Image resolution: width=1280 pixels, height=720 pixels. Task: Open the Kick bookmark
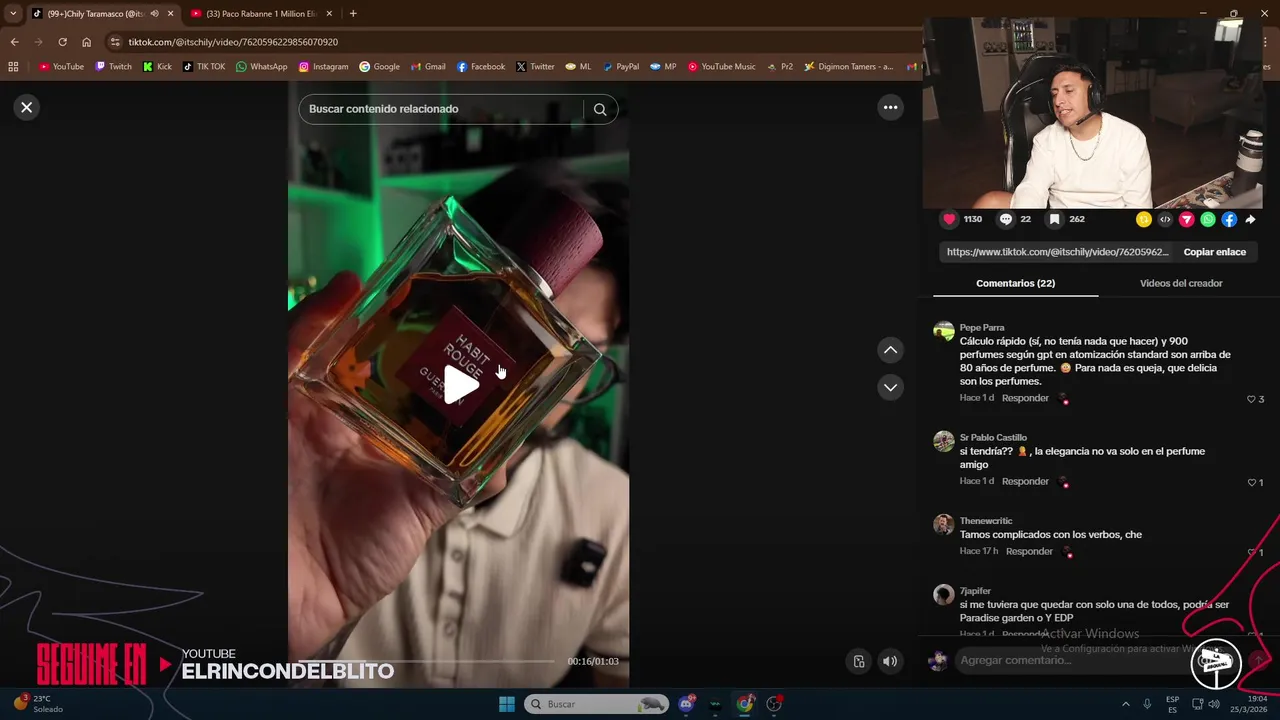157,67
